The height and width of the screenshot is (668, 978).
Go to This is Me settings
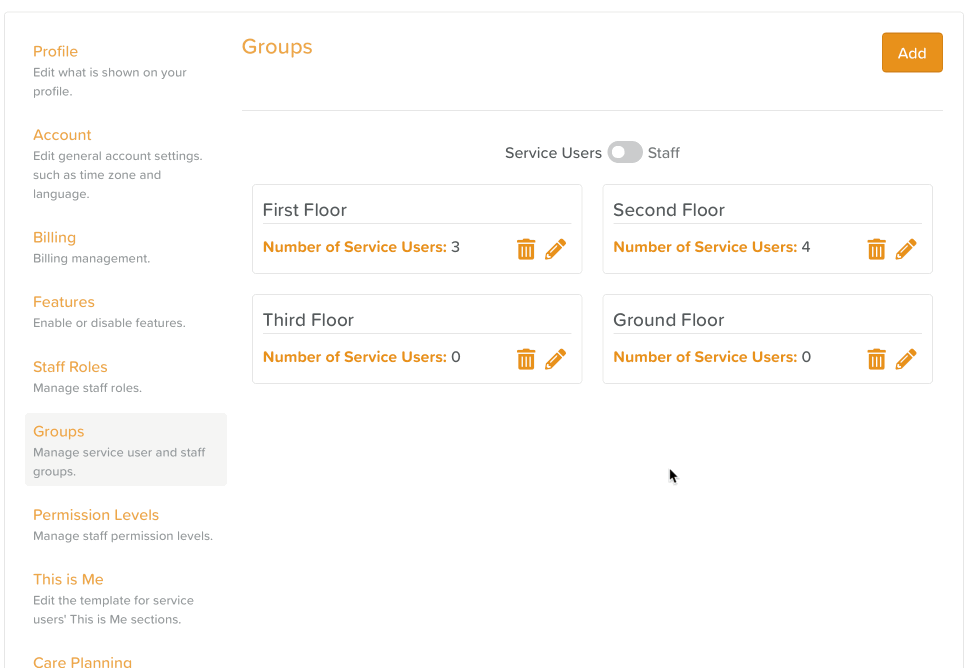[68, 580]
